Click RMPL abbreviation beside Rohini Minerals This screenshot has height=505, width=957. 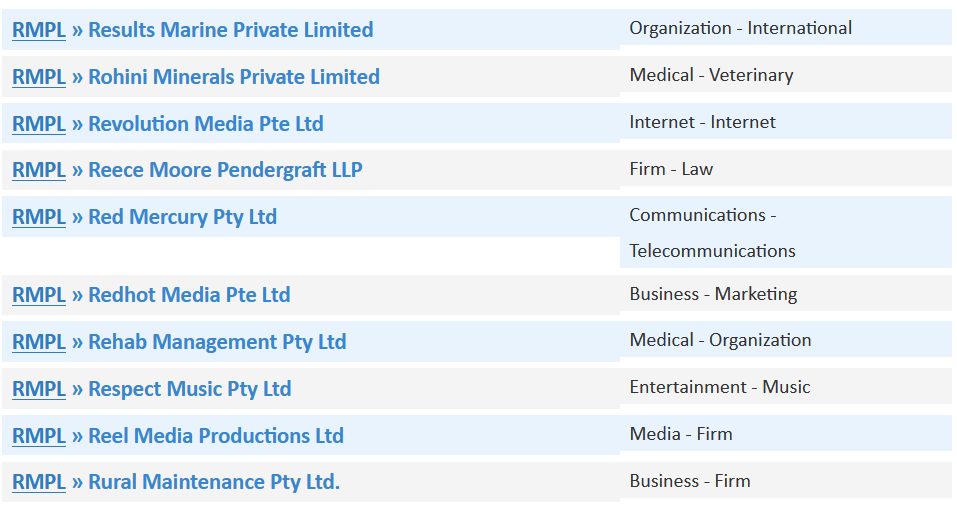click(x=39, y=77)
